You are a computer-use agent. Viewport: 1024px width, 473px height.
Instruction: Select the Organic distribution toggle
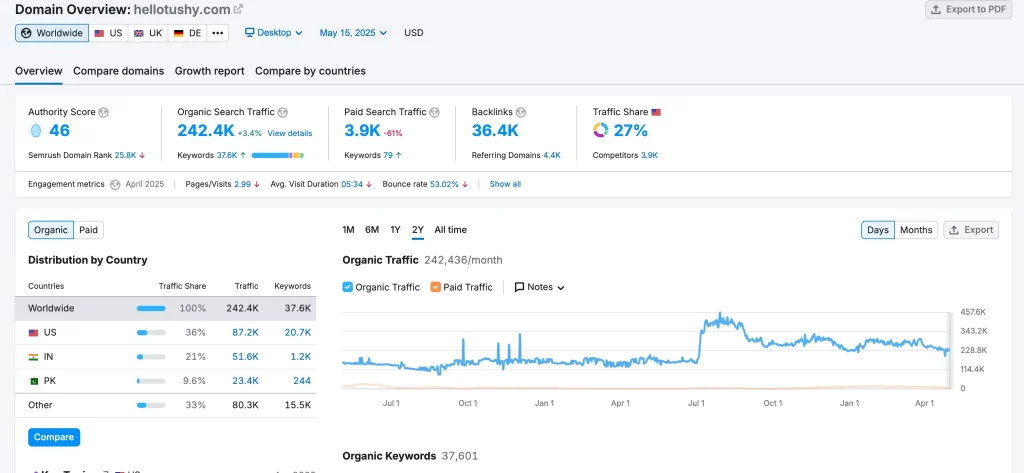51,230
